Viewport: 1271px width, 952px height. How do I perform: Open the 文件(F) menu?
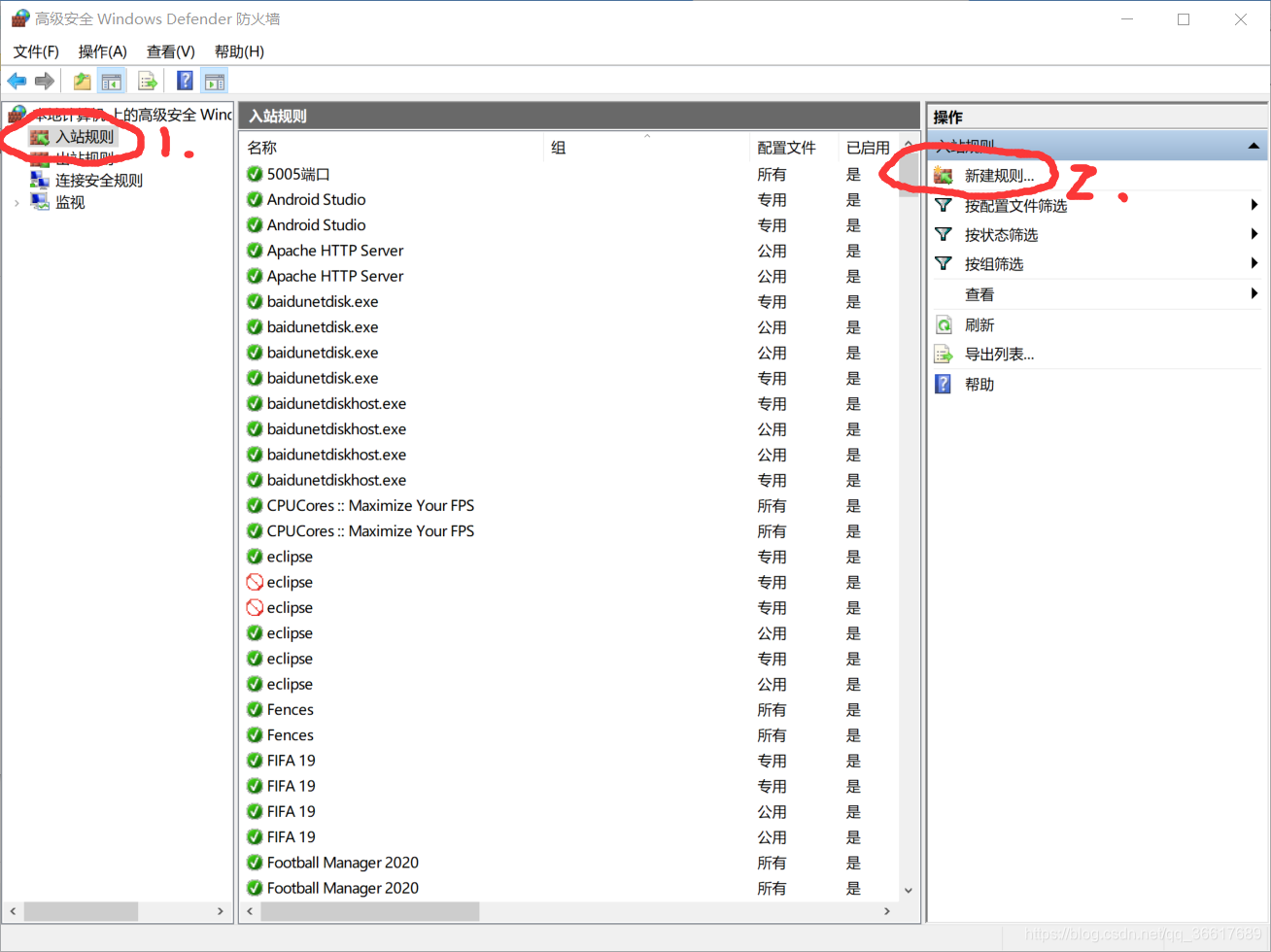[x=36, y=51]
